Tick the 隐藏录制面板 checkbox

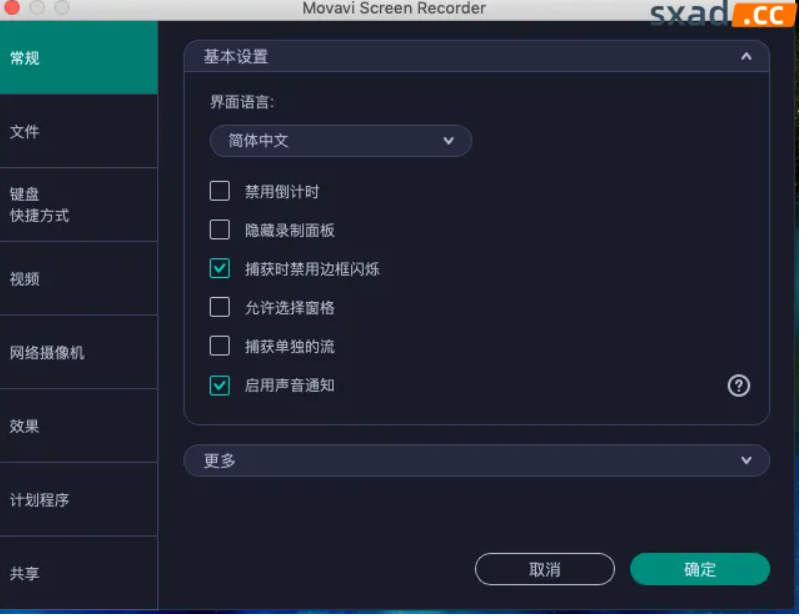tap(220, 230)
